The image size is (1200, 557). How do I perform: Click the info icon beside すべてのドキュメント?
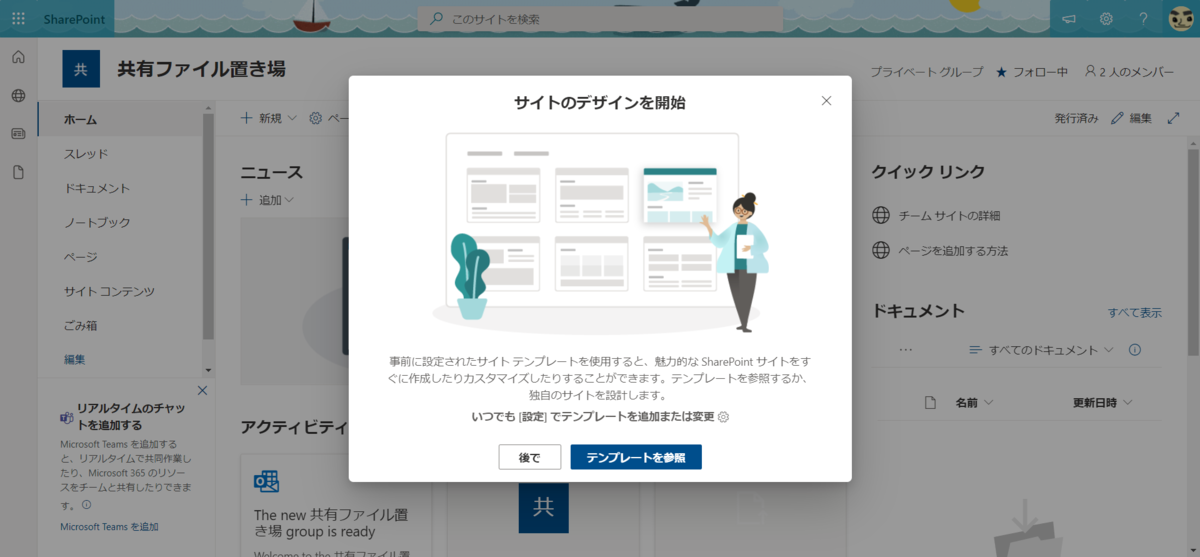click(x=1134, y=350)
